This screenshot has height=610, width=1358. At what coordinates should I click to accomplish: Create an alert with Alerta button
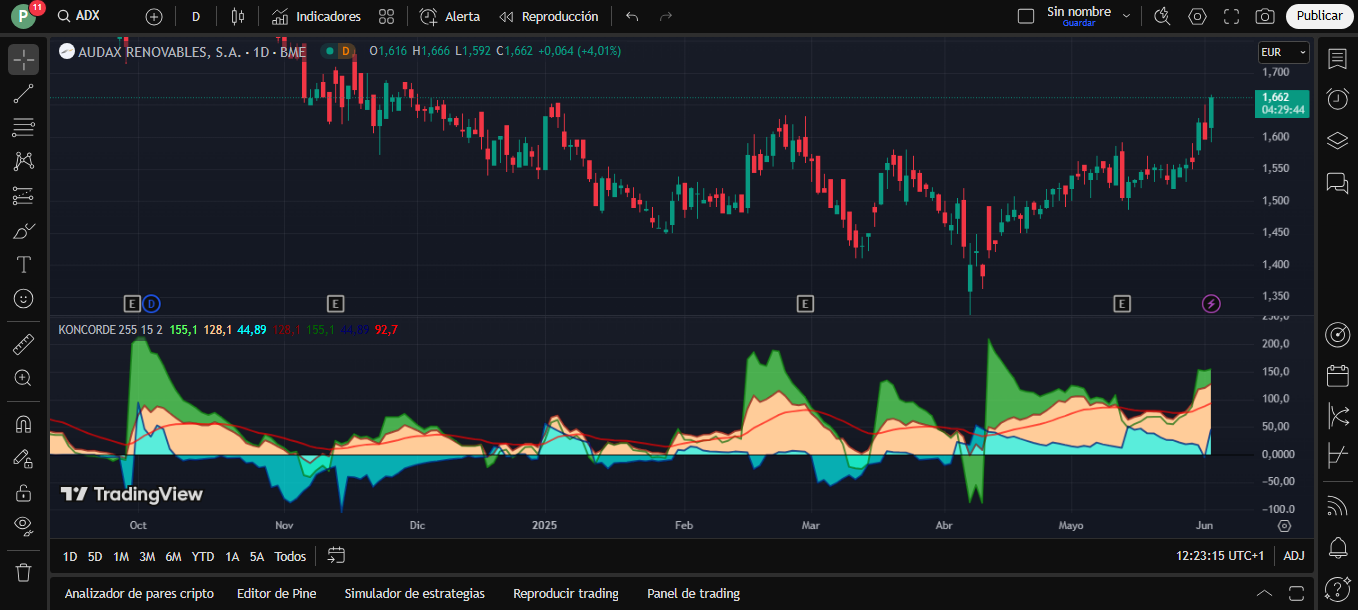450,16
